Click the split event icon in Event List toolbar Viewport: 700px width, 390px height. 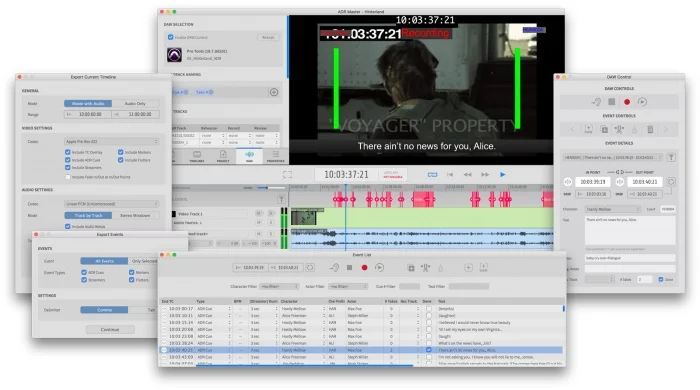click(425, 267)
